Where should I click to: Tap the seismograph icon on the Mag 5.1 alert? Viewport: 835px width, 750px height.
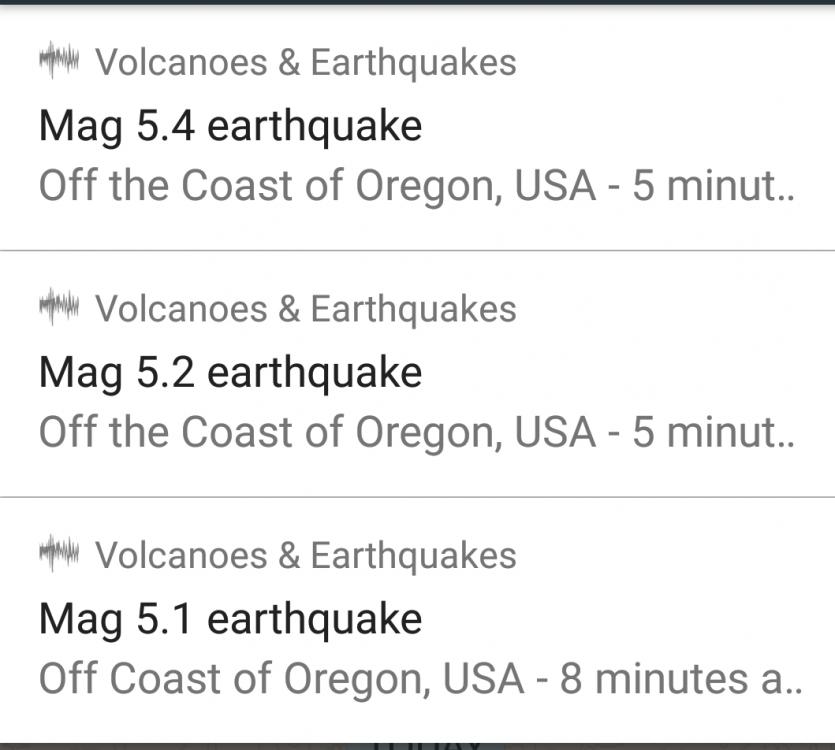pos(58,554)
